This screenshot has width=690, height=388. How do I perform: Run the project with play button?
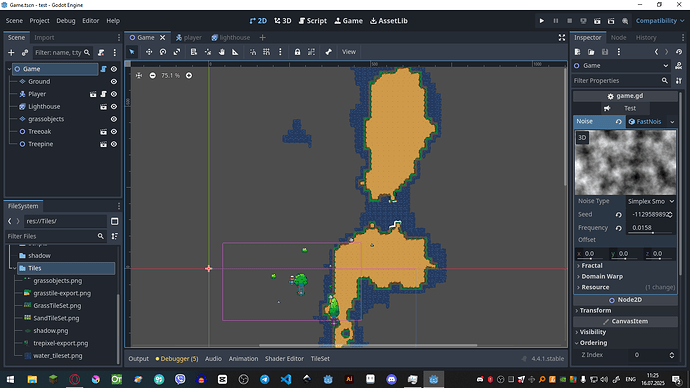click(x=542, y=21)
